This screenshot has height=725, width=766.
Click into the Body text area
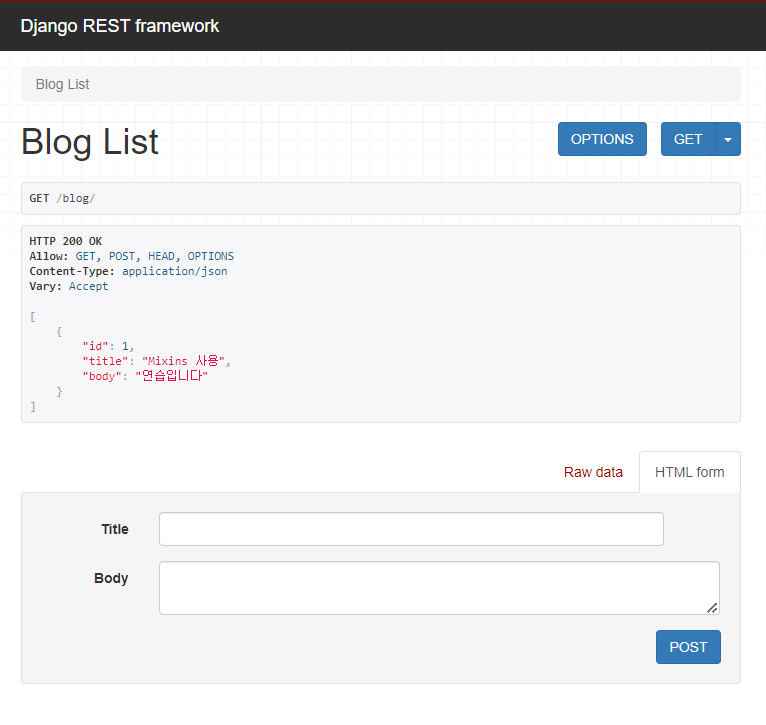click(x=439, y=588)
